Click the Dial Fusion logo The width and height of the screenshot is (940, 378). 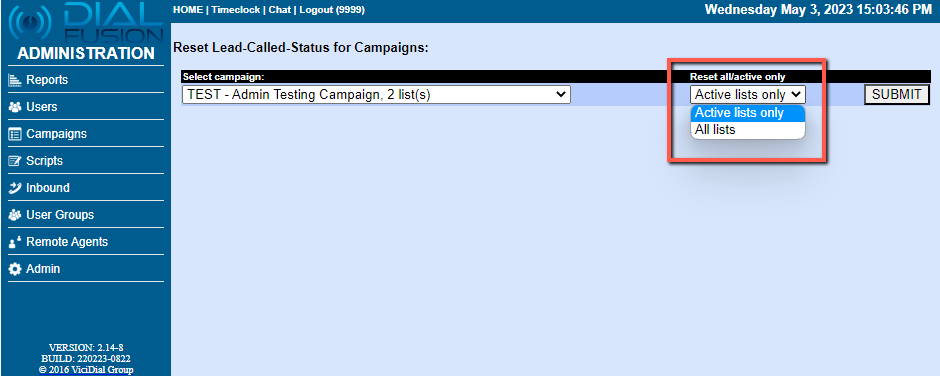(x=85, y=22)
